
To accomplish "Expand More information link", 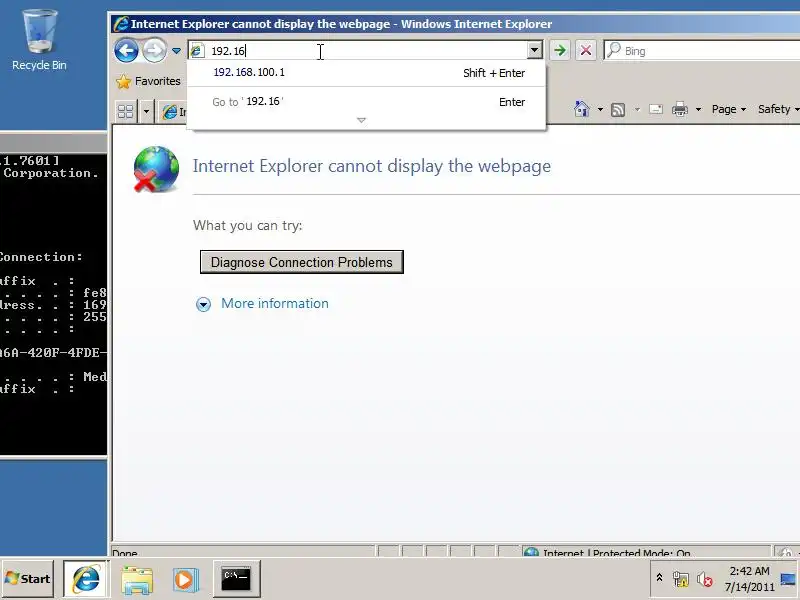I will pyautogui.click(x=274, y=304).
